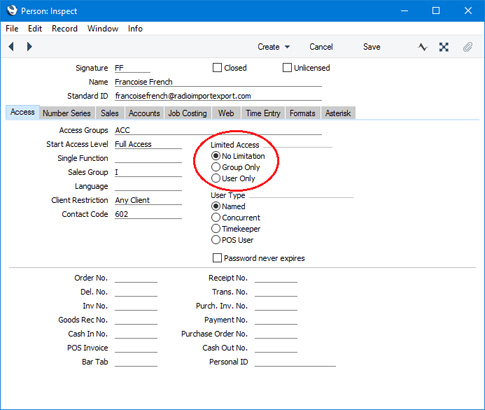
Task: Click the app logo in title bar
Action: click(x=12, y=11)
